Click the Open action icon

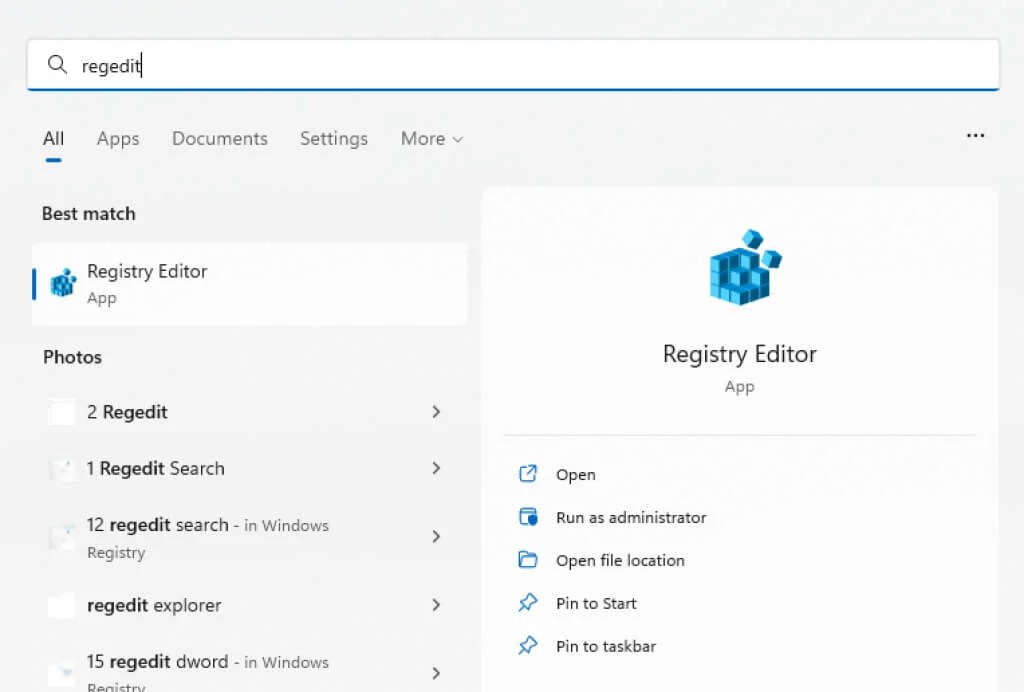[528, 474]
